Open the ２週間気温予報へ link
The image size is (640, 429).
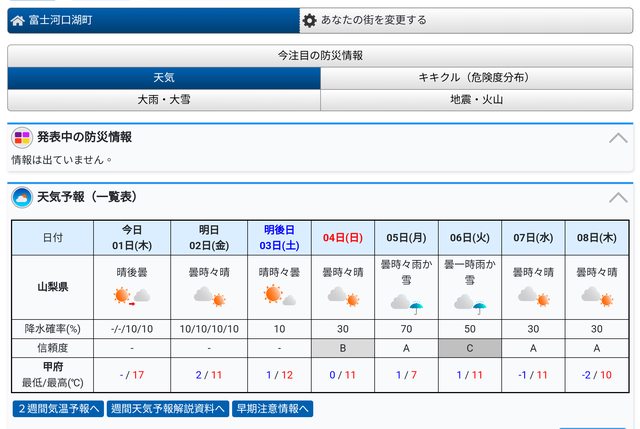coord(58,408)
